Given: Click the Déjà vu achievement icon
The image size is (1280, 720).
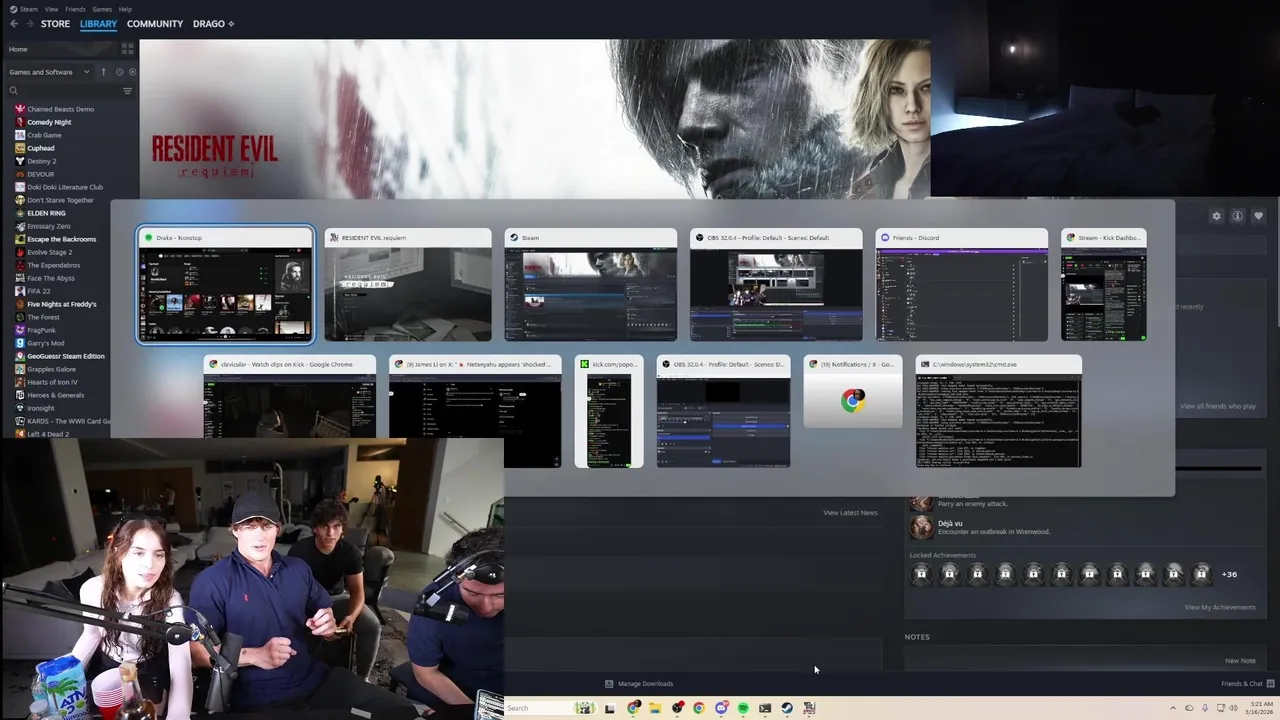Looking at the screenshot, I should point(921,527).
